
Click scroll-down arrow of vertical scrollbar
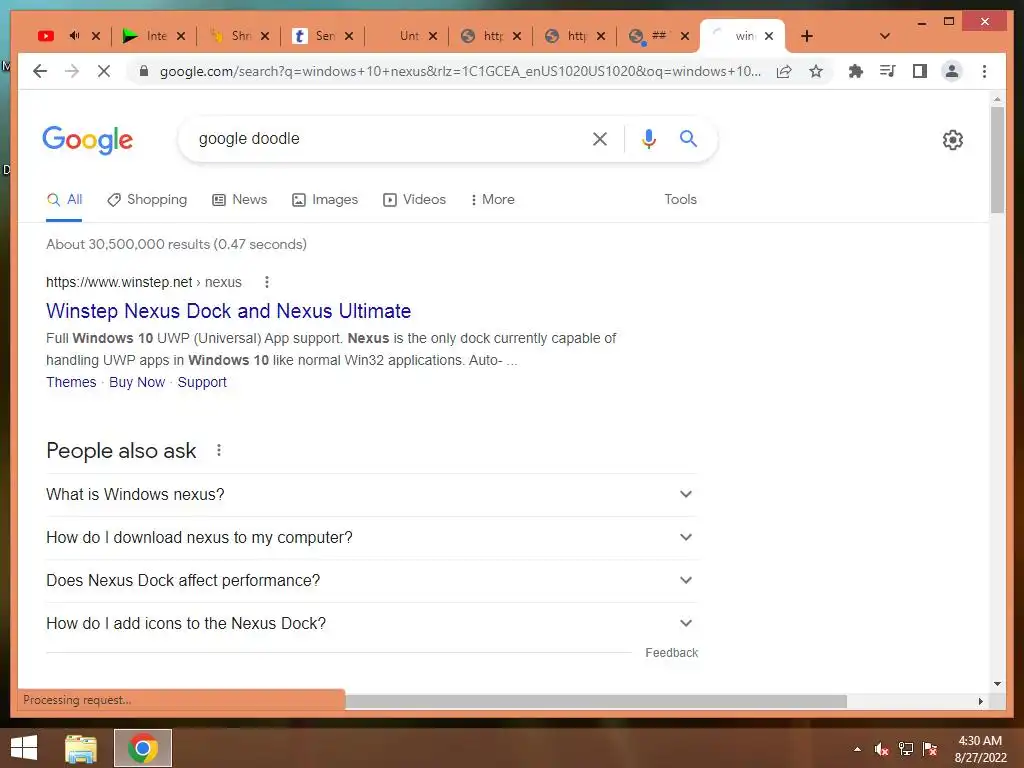997,684
